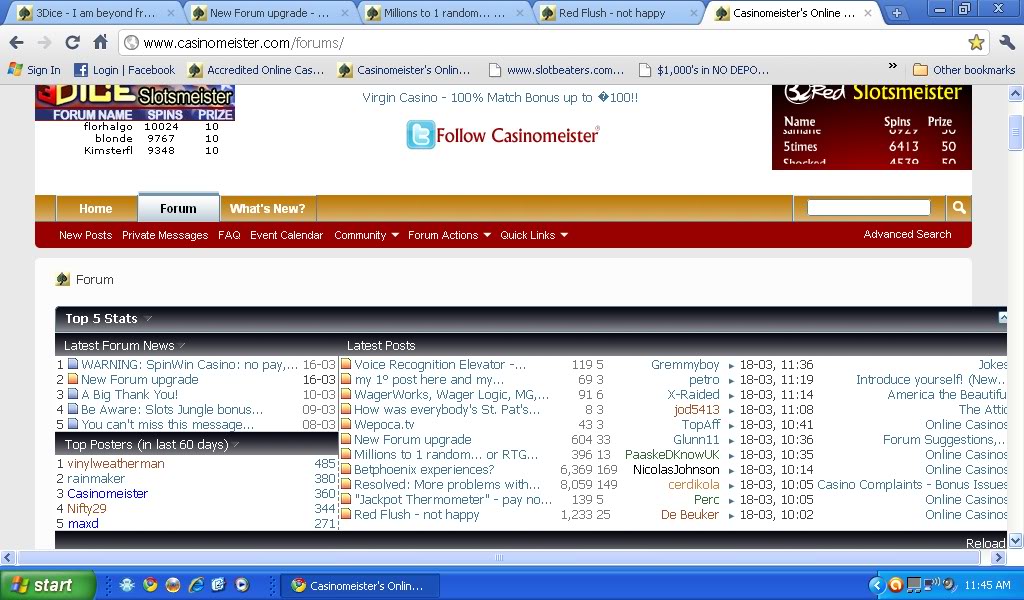Open Top Posters dropdown arrow

(x=236, y=445)
